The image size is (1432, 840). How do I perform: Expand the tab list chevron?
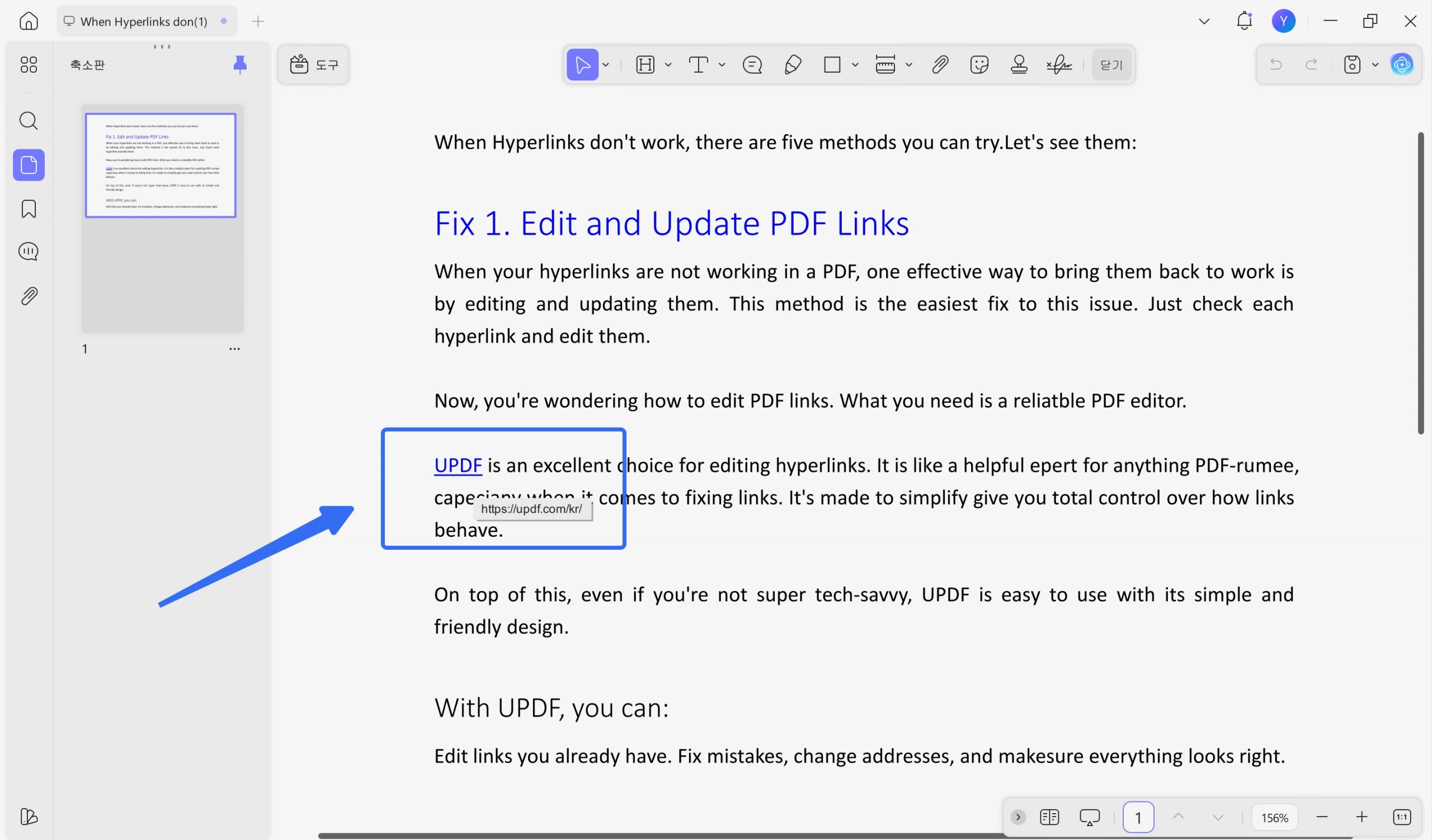tap(1204, 22)
